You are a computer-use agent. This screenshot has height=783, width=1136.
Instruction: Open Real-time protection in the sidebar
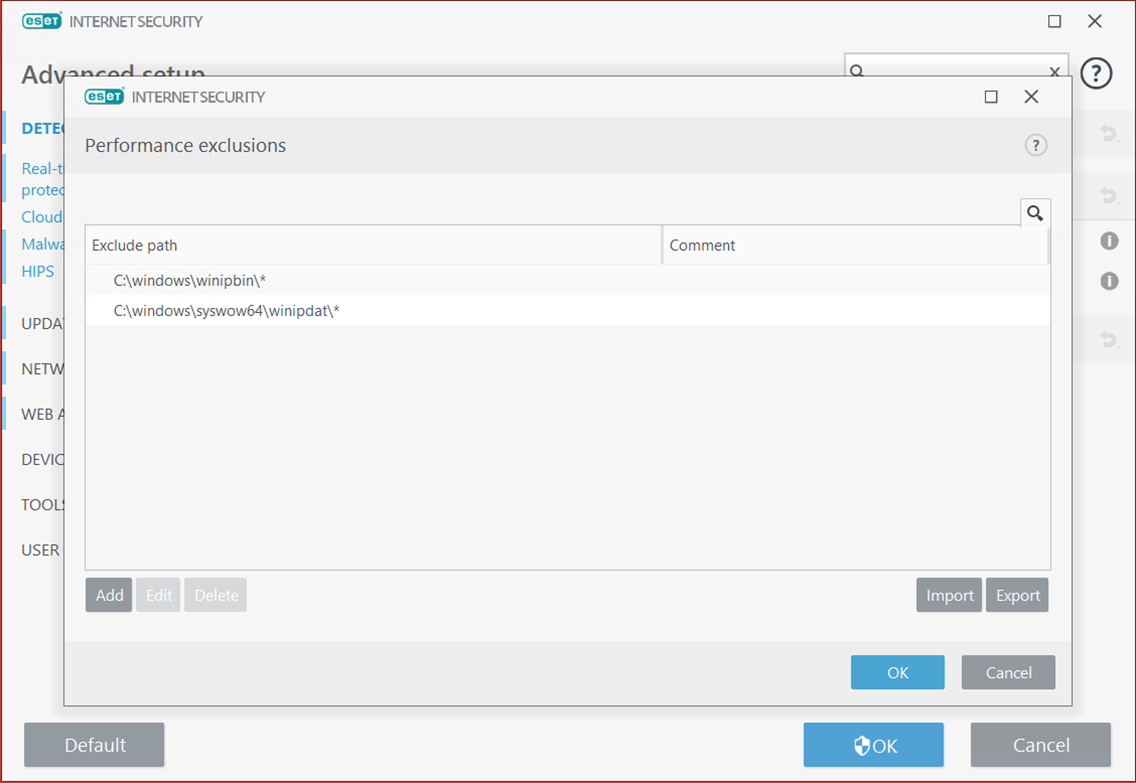42,179
